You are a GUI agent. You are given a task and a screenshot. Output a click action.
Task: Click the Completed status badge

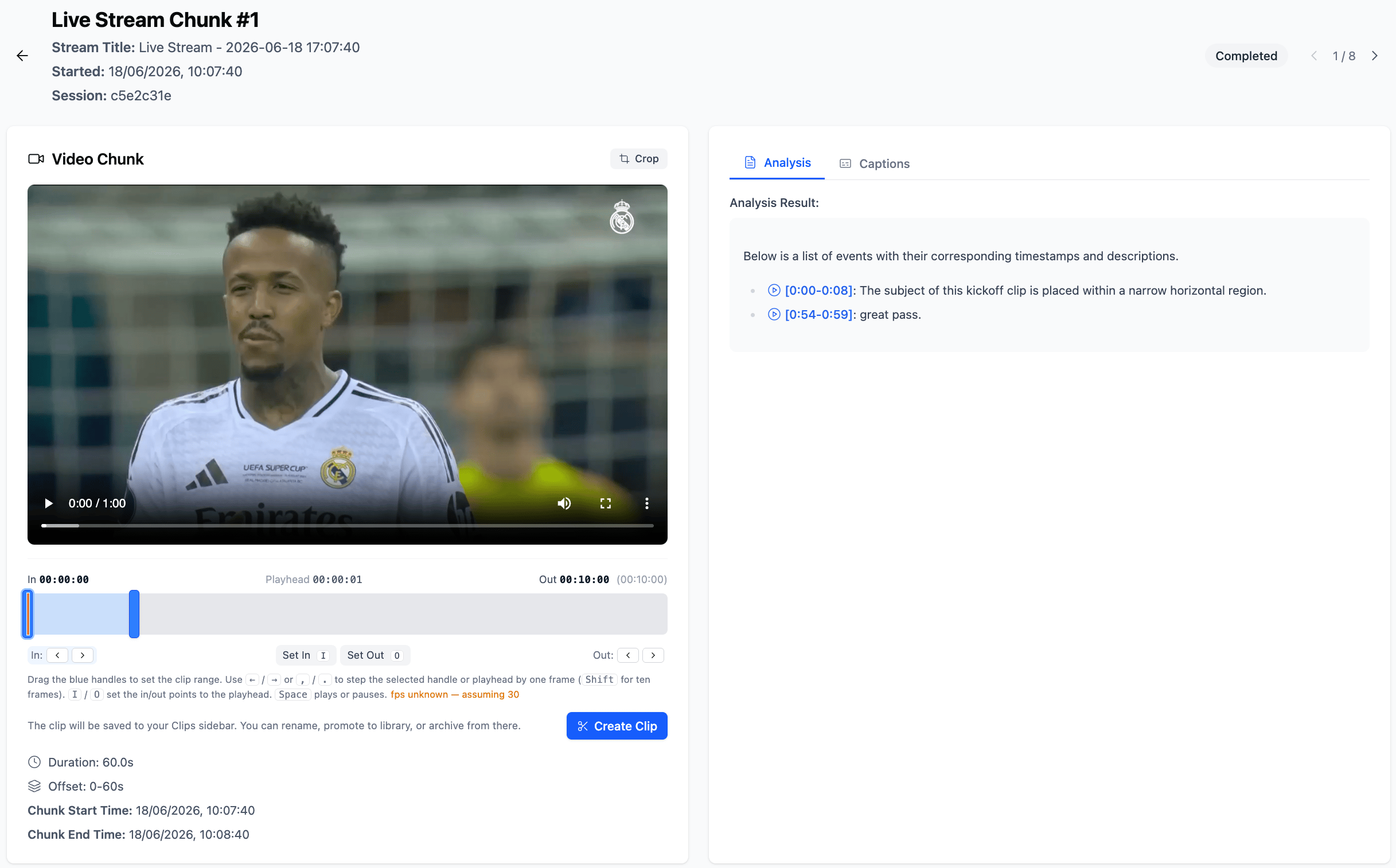1246,56
